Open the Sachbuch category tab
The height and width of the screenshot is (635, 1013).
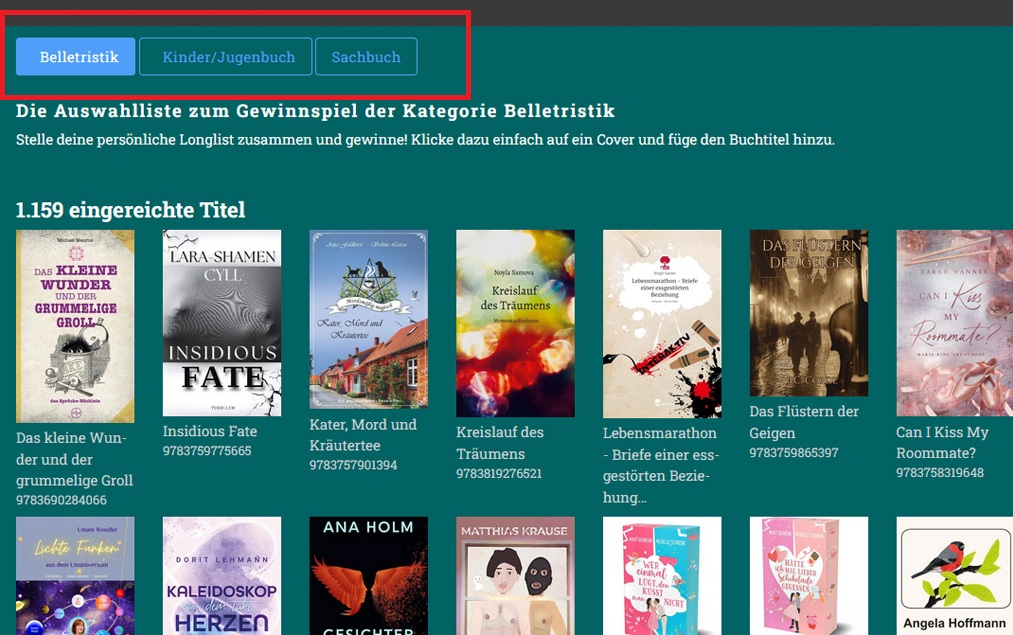366,56
